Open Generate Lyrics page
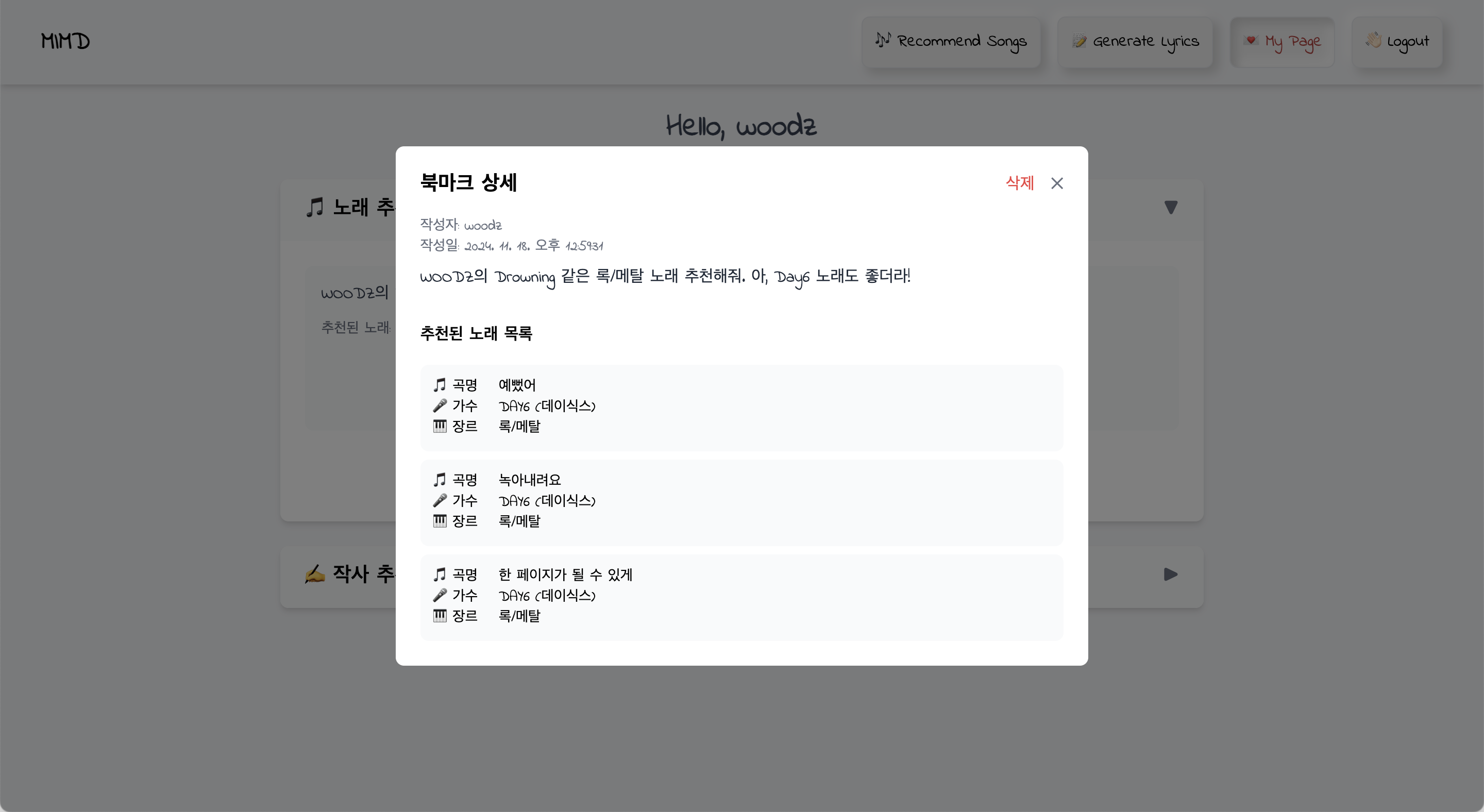Image resolution: width=1484 pixels, height=812 pixels. (1135, 41)
